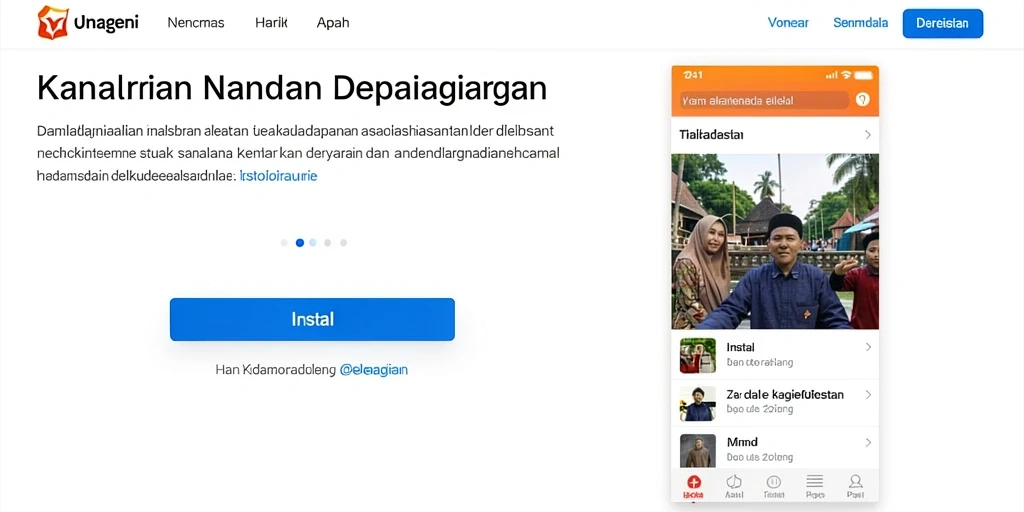
Task: Click the large blue Instal button
Action: [312, 319]
